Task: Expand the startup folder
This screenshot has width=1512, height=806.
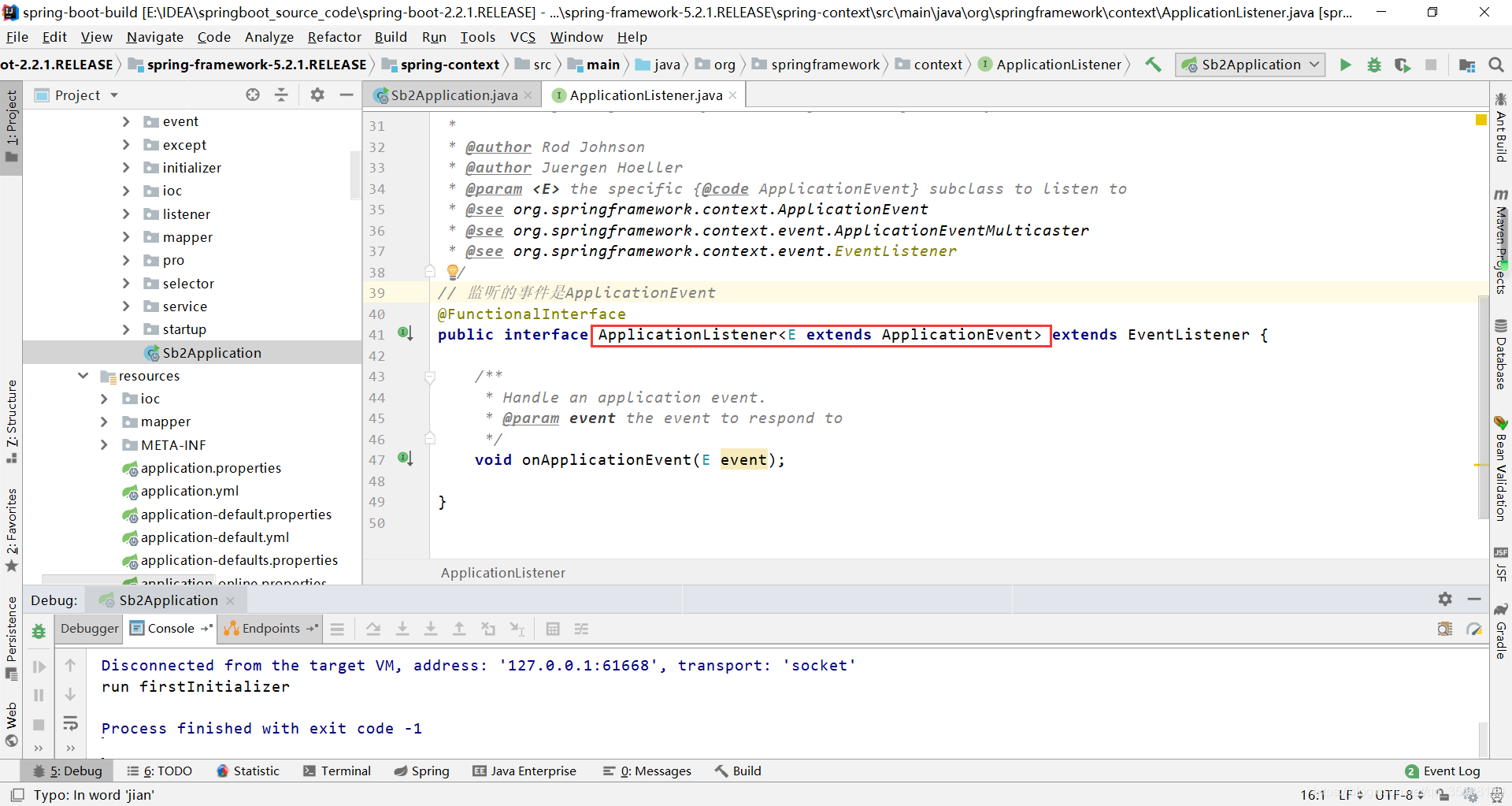Action: [126, 329]
